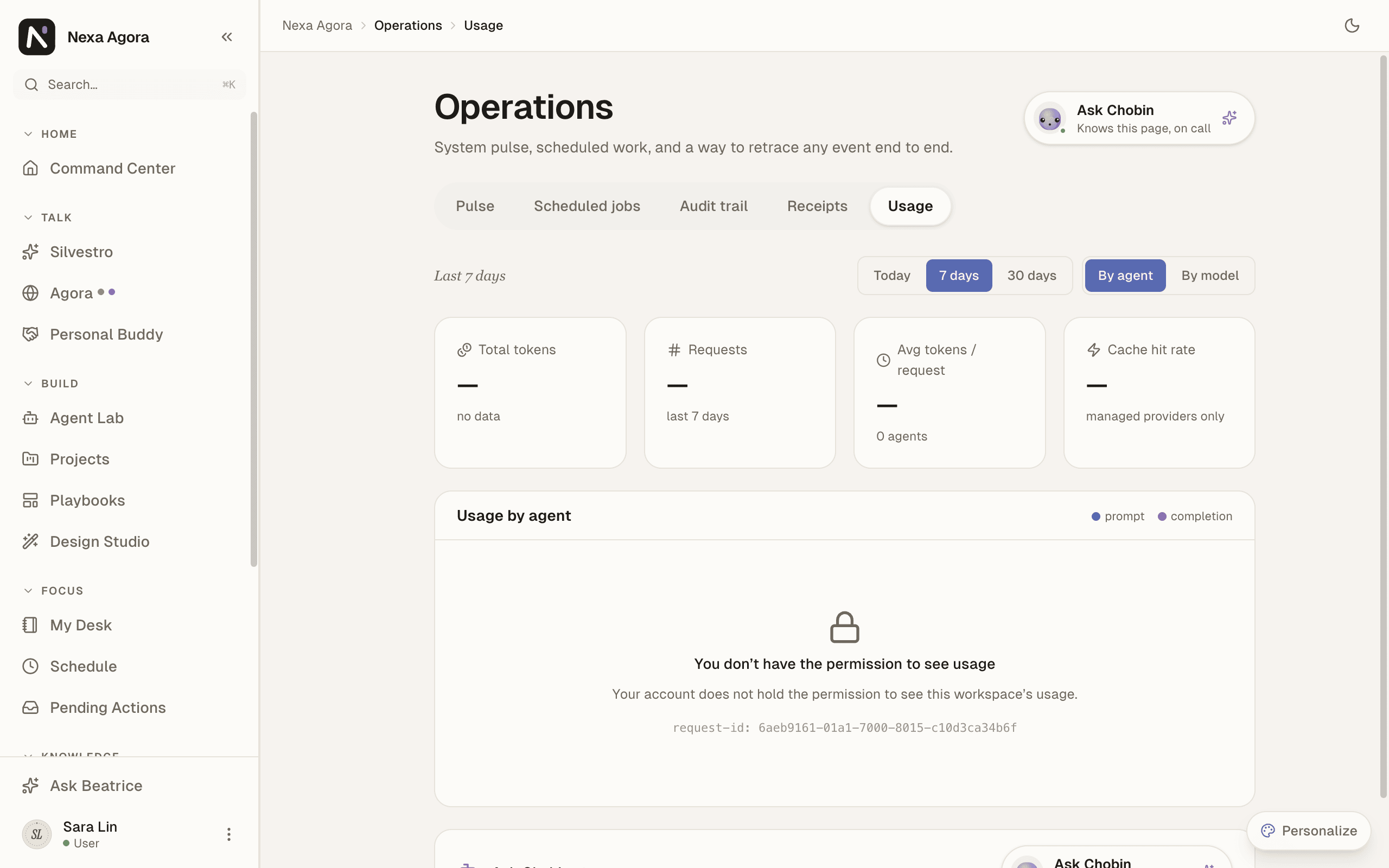The width and height of the screenshot is (1389, 868).
Task: Switch to the Receipts tab
Action: 817,206
